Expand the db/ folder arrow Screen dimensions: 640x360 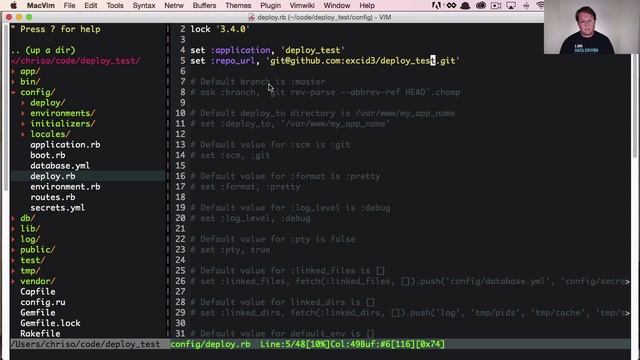pos(14,218)
